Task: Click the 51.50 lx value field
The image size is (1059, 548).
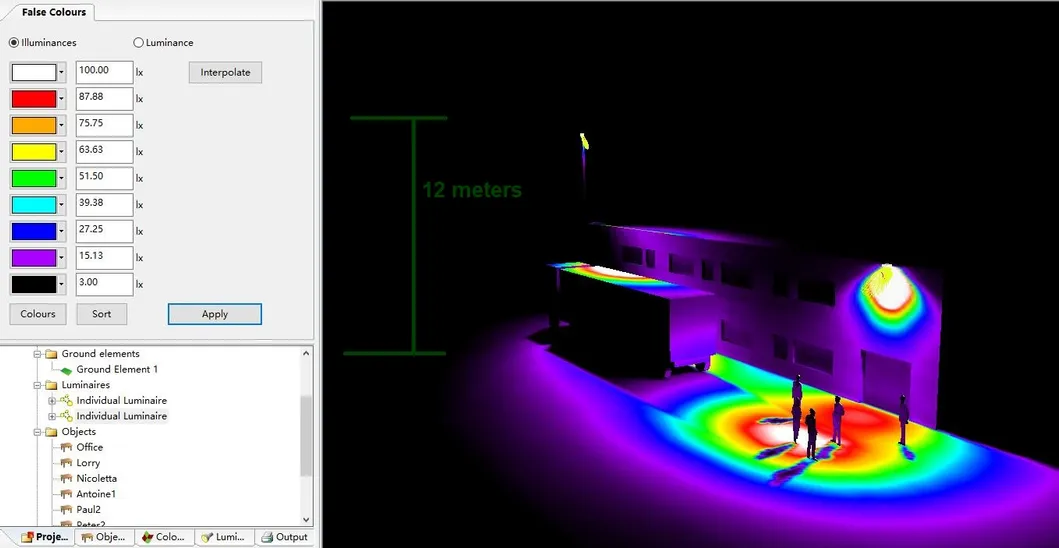Action: tap(104, 178)
